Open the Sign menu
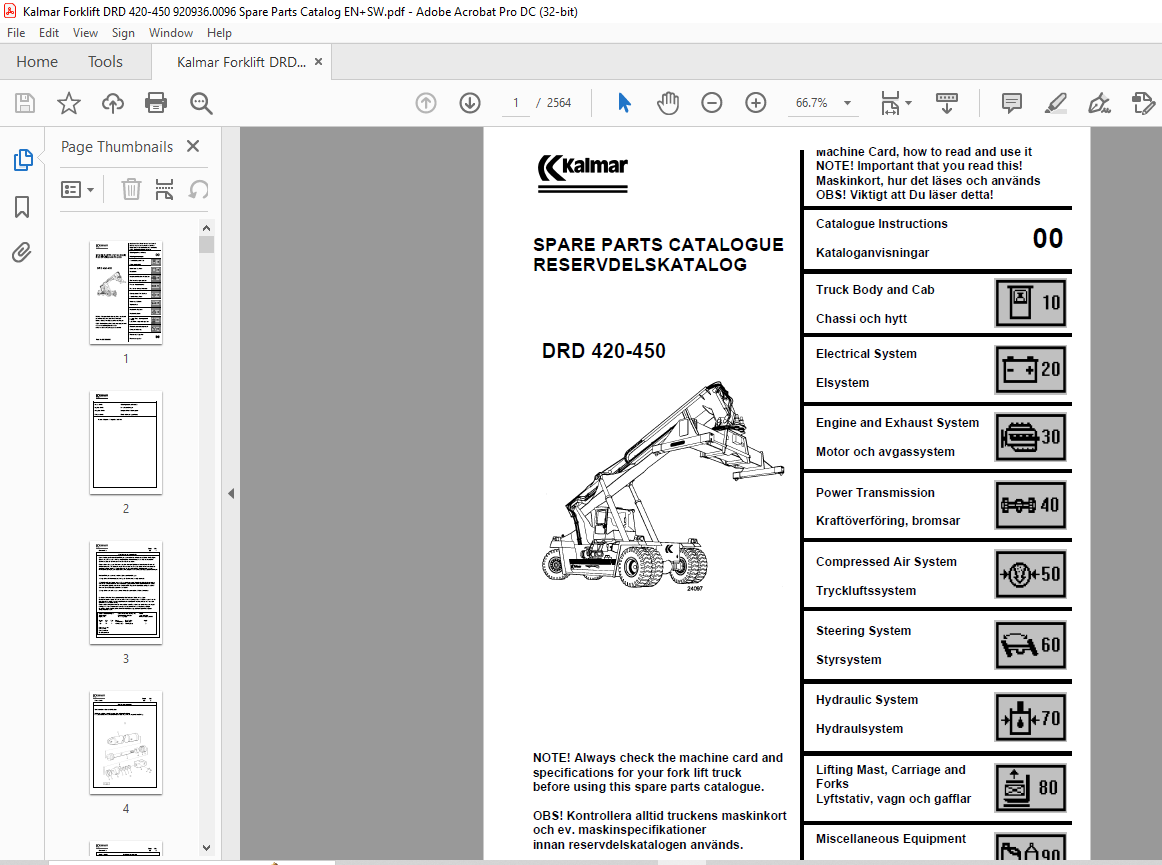 (123, 33)
